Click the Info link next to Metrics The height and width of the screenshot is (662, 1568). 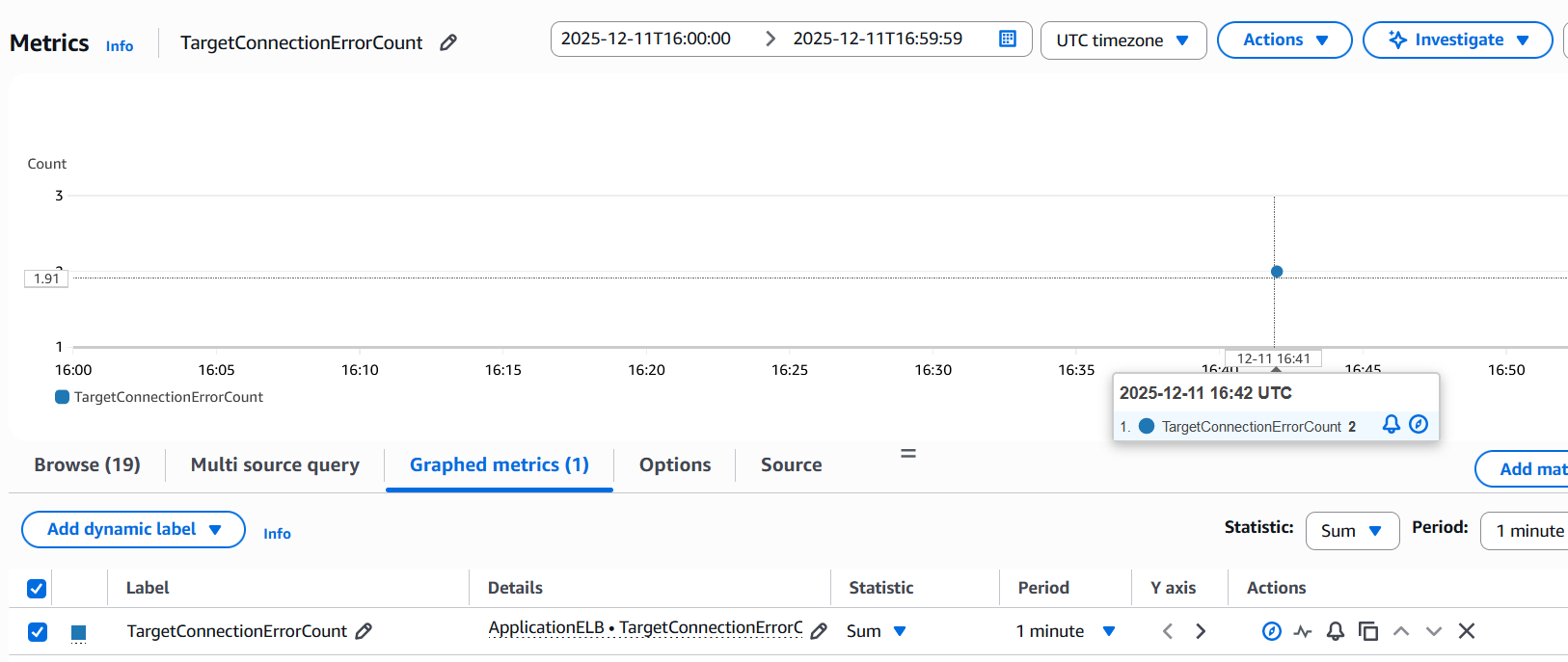tap(120, 45)
